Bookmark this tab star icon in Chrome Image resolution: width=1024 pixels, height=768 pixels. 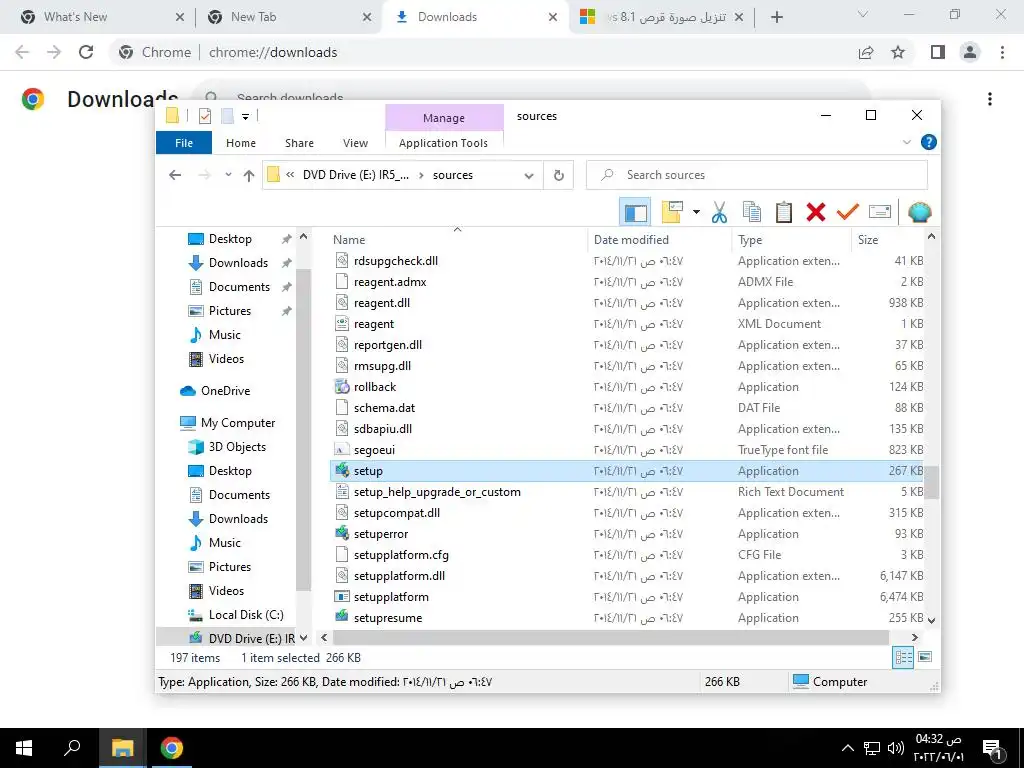click(x=898, y=52)
